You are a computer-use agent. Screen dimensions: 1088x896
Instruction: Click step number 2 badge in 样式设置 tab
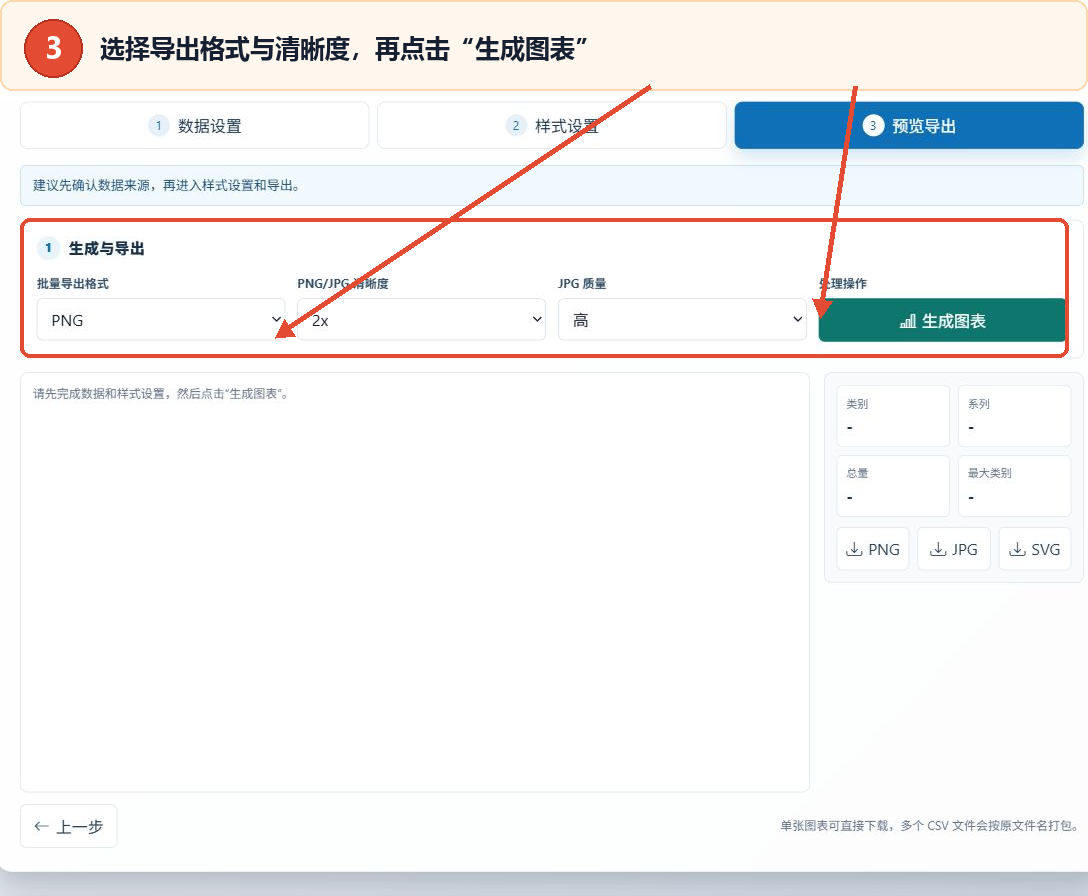516,126
